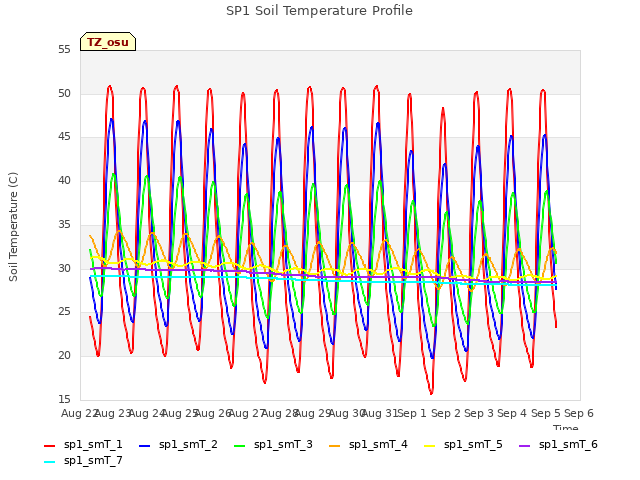Click the Sep 3 x-axis tick label
Screen dimensions: 640x480
click(x=479, y=413)
